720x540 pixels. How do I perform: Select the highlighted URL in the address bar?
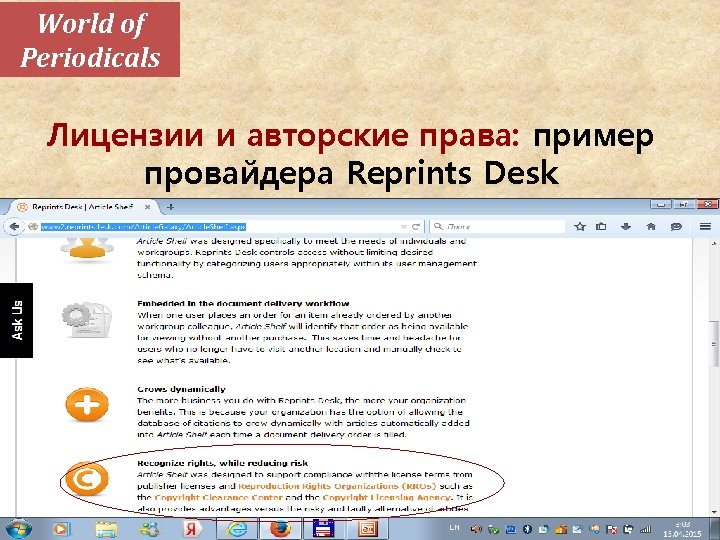point(143,226)
